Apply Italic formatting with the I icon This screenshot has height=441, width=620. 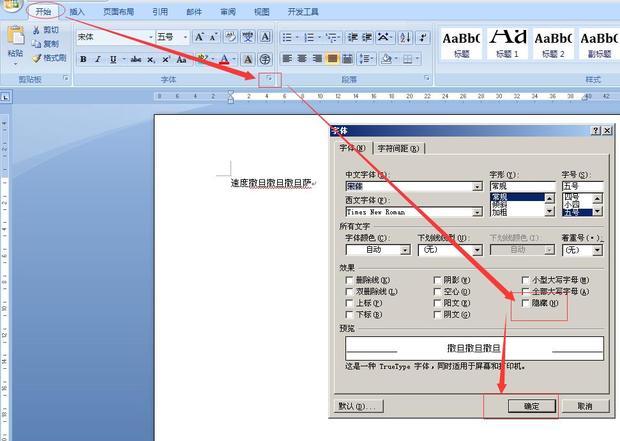[98, 59]
